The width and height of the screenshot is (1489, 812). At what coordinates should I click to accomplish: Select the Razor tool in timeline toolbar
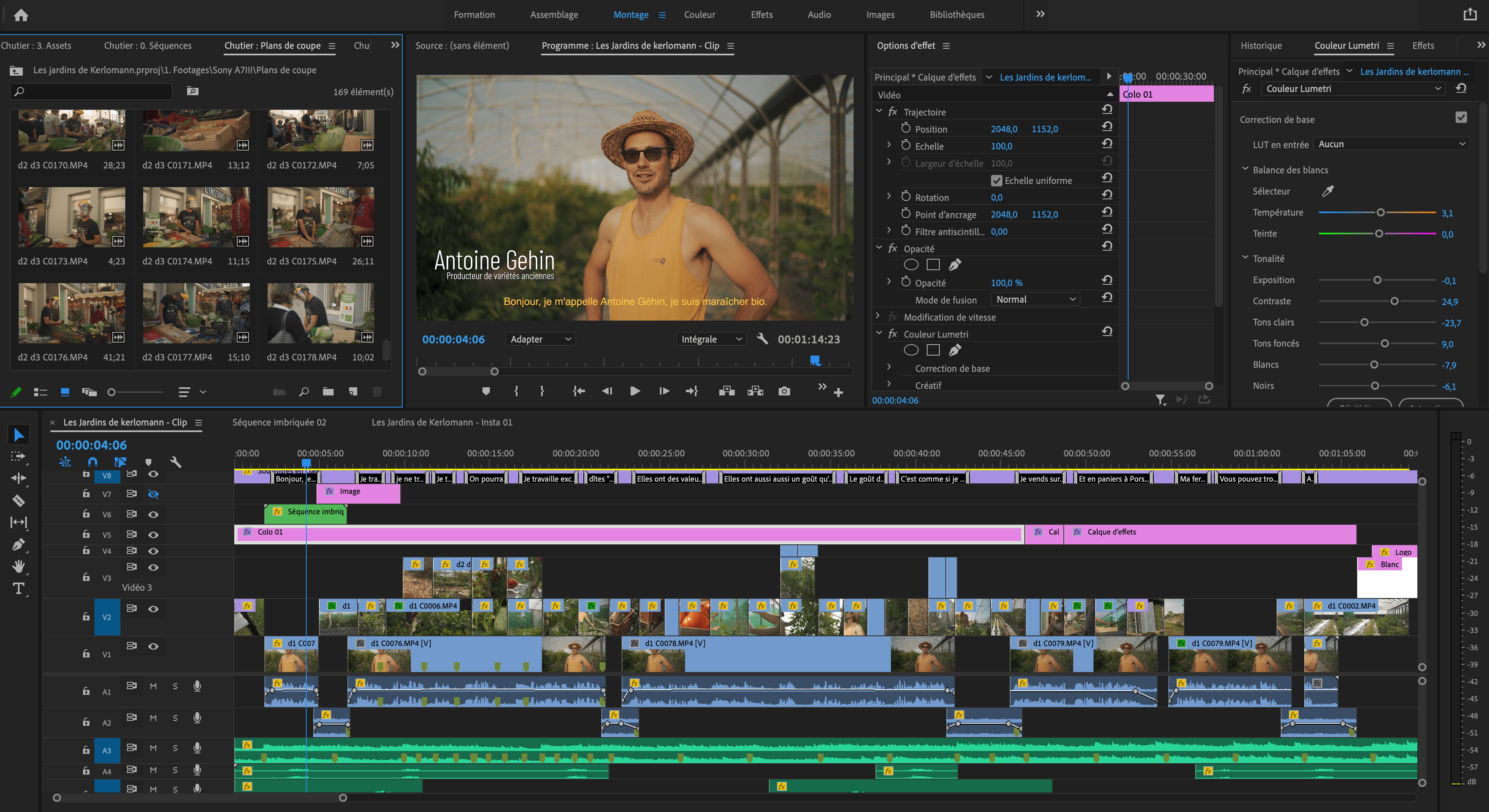[x=18, y=500]
